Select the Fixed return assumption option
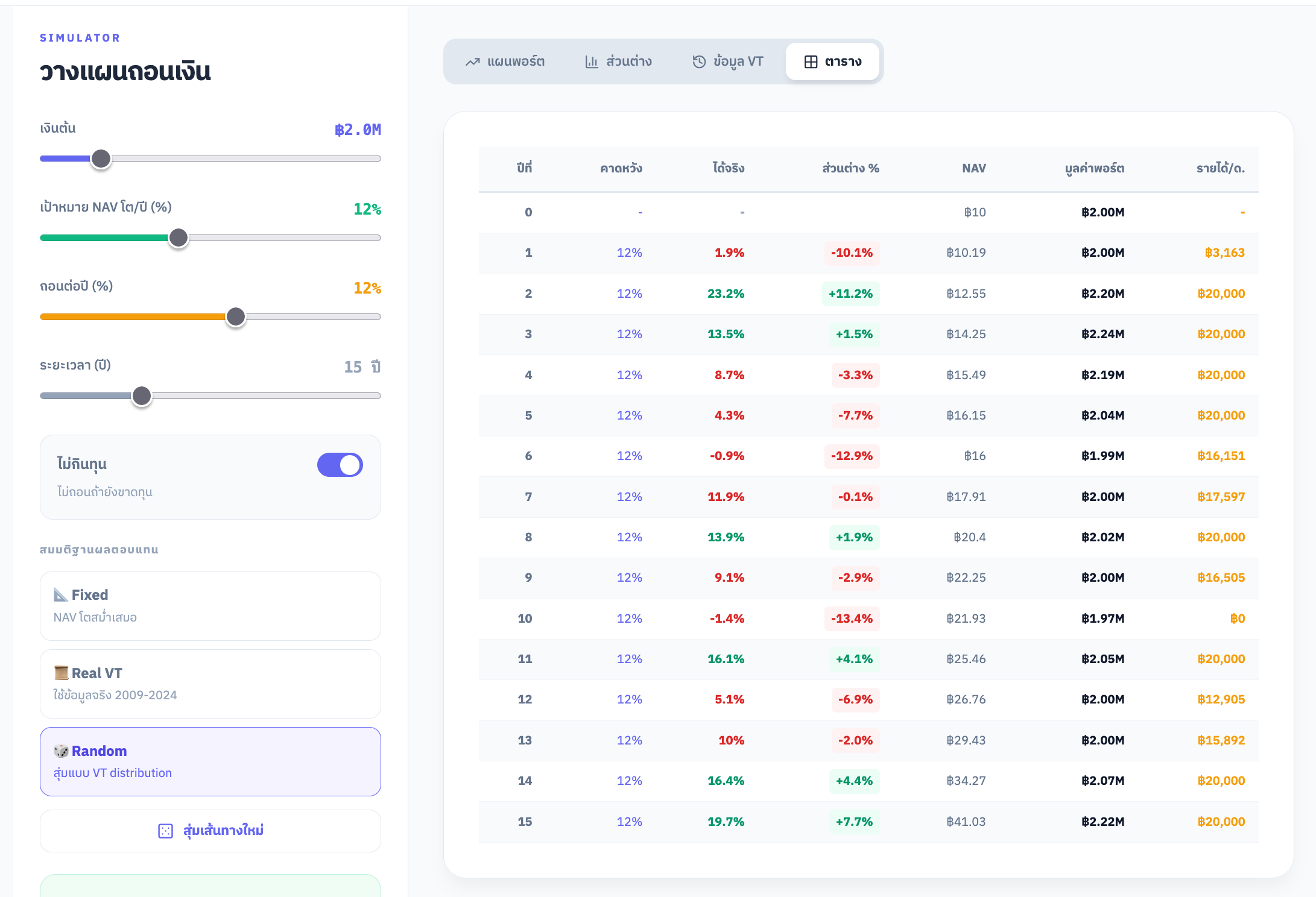The height and width of the screenshot is (897, 1316). click(x=210, y=606)
